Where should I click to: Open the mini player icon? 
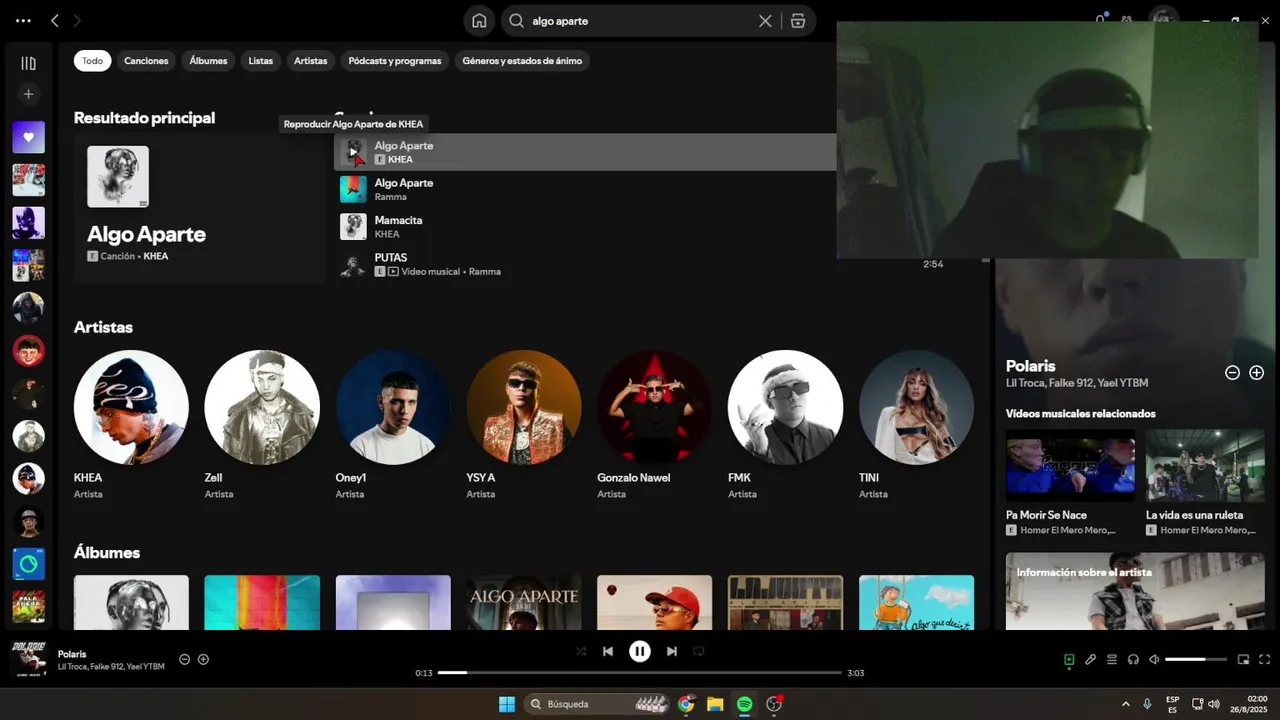pos(1243,659)
